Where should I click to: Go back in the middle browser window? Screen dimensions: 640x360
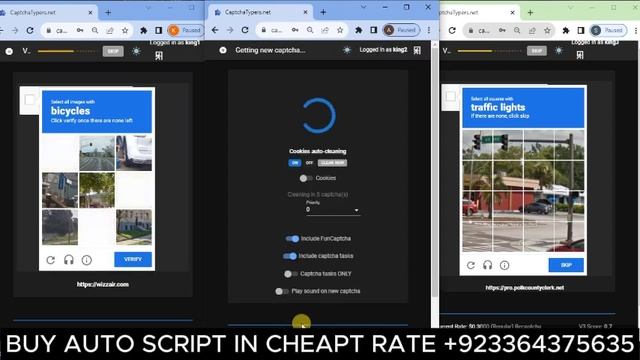(215, 30)
